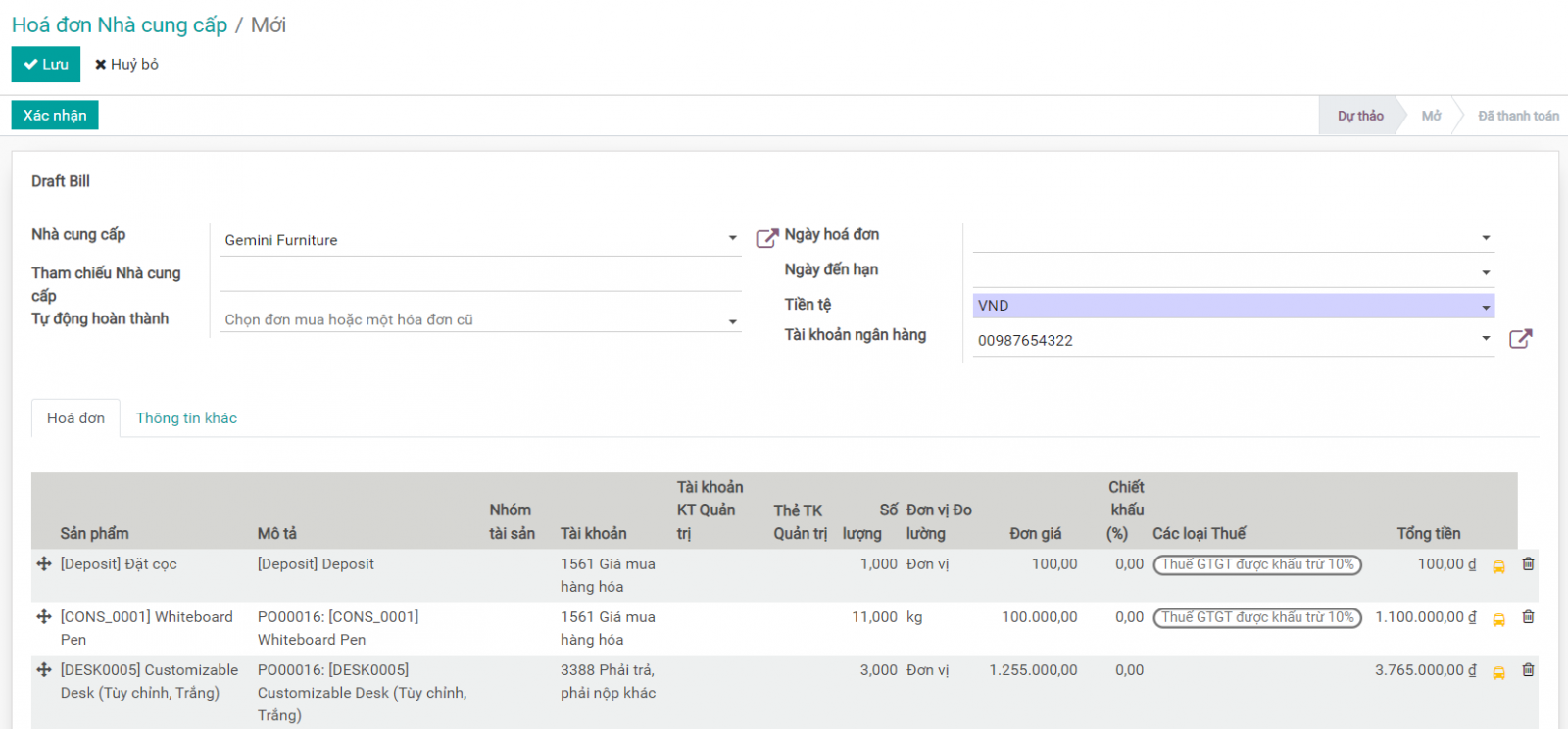Image resolution: width=1568 pixels, height=729 pixels.
Task: Expand Tài khoản ngân hàng dropdown arrow
Action: (1486, 338)
